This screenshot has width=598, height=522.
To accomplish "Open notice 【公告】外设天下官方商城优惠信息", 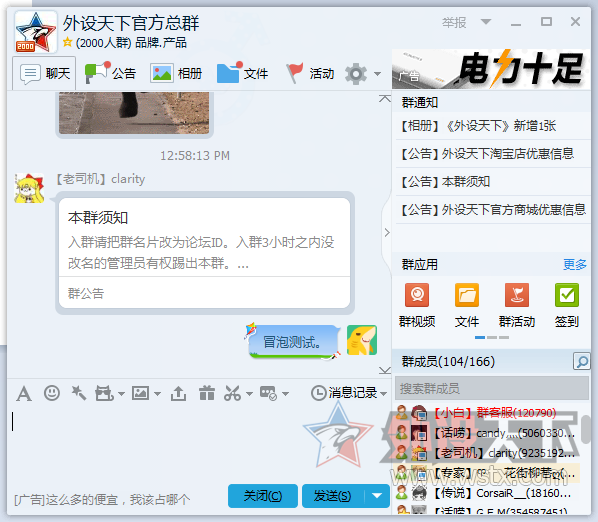I will tap(493, 209).
